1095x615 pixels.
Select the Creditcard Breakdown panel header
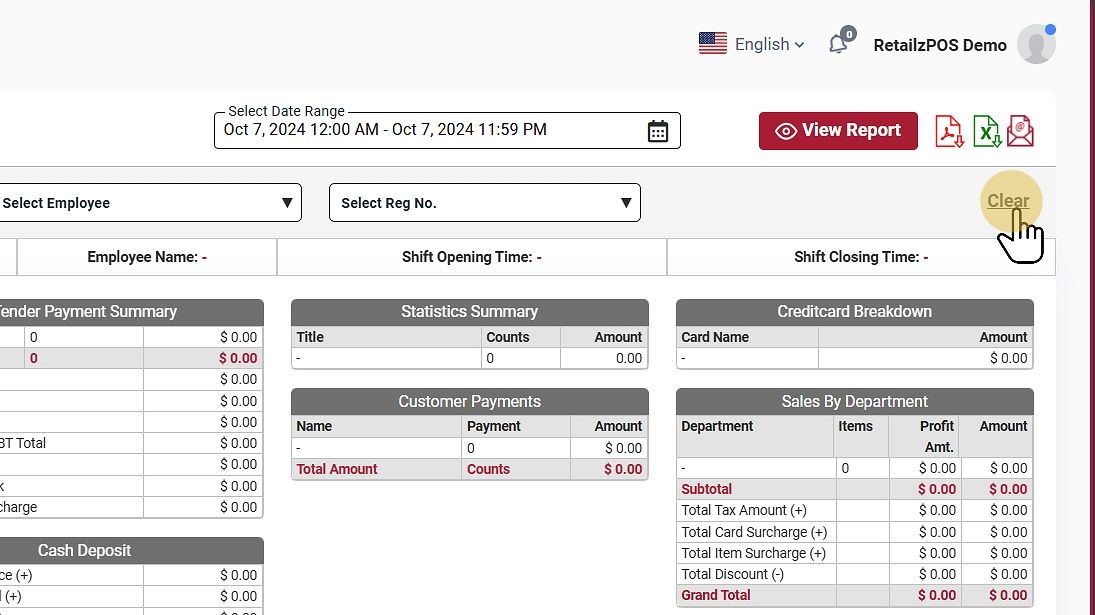click(854, 312)
